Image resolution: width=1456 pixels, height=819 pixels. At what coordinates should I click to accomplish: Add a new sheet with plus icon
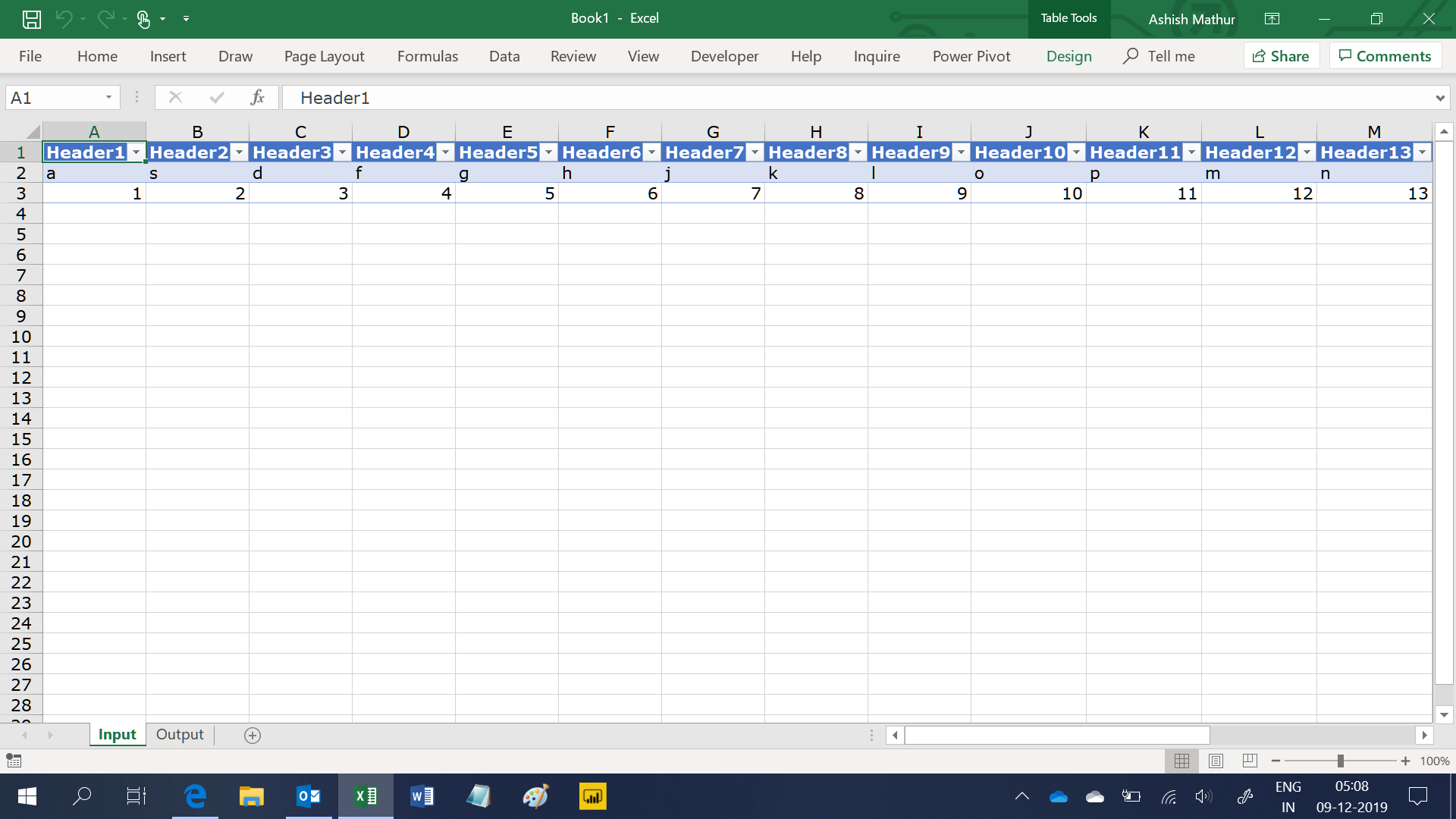[x=253, y=735]
